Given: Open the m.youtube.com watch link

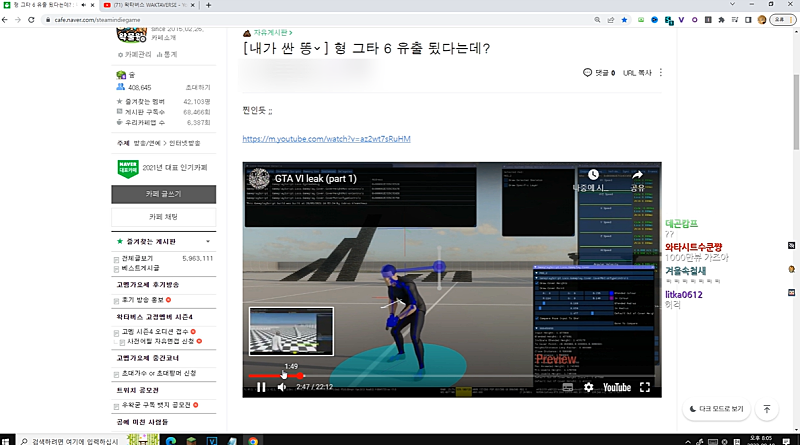Looking at the screenshot, I should [327, 139].
